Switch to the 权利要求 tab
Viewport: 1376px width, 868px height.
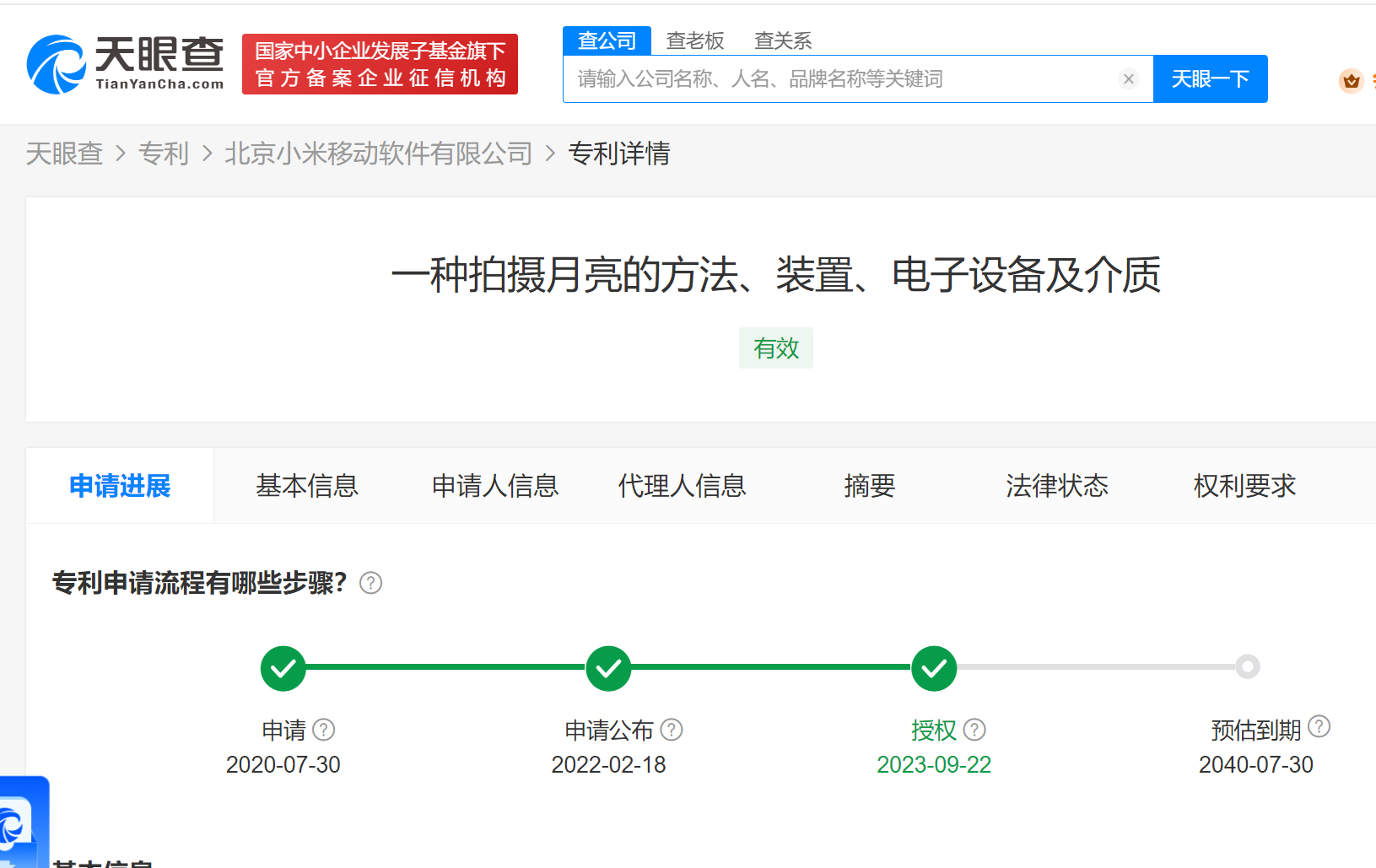pos(1244,486)
